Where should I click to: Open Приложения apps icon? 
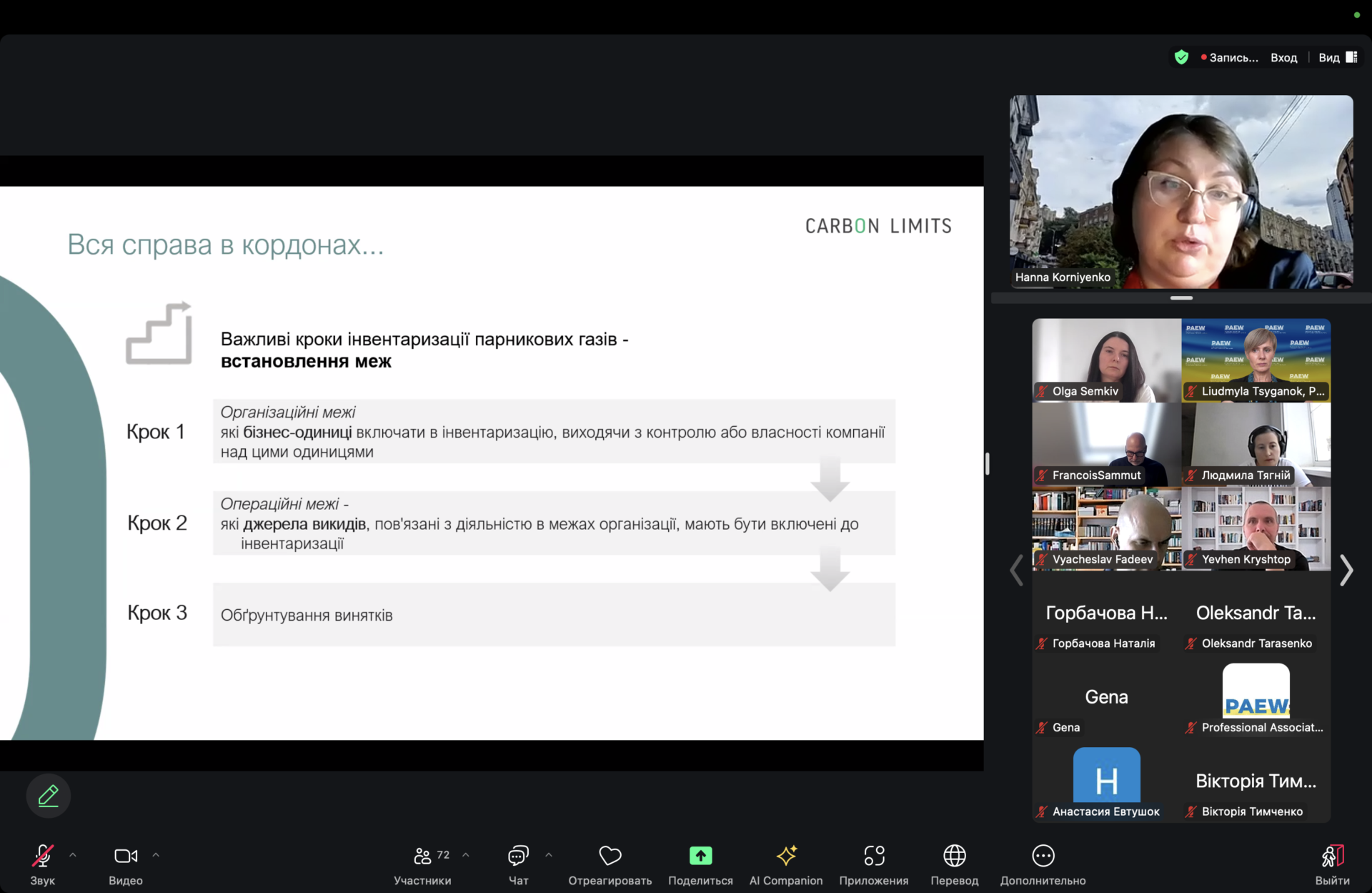tap(874, 856)
